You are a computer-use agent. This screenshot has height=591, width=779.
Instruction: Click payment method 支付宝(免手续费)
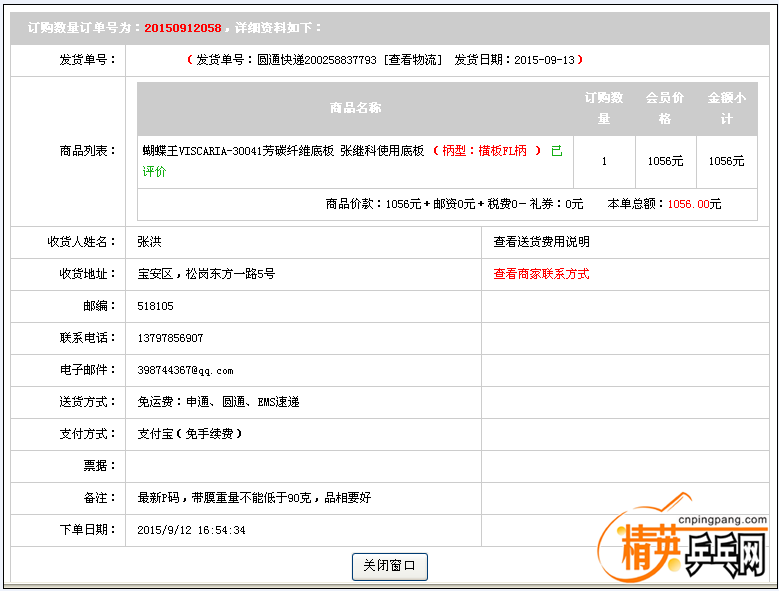190,434
